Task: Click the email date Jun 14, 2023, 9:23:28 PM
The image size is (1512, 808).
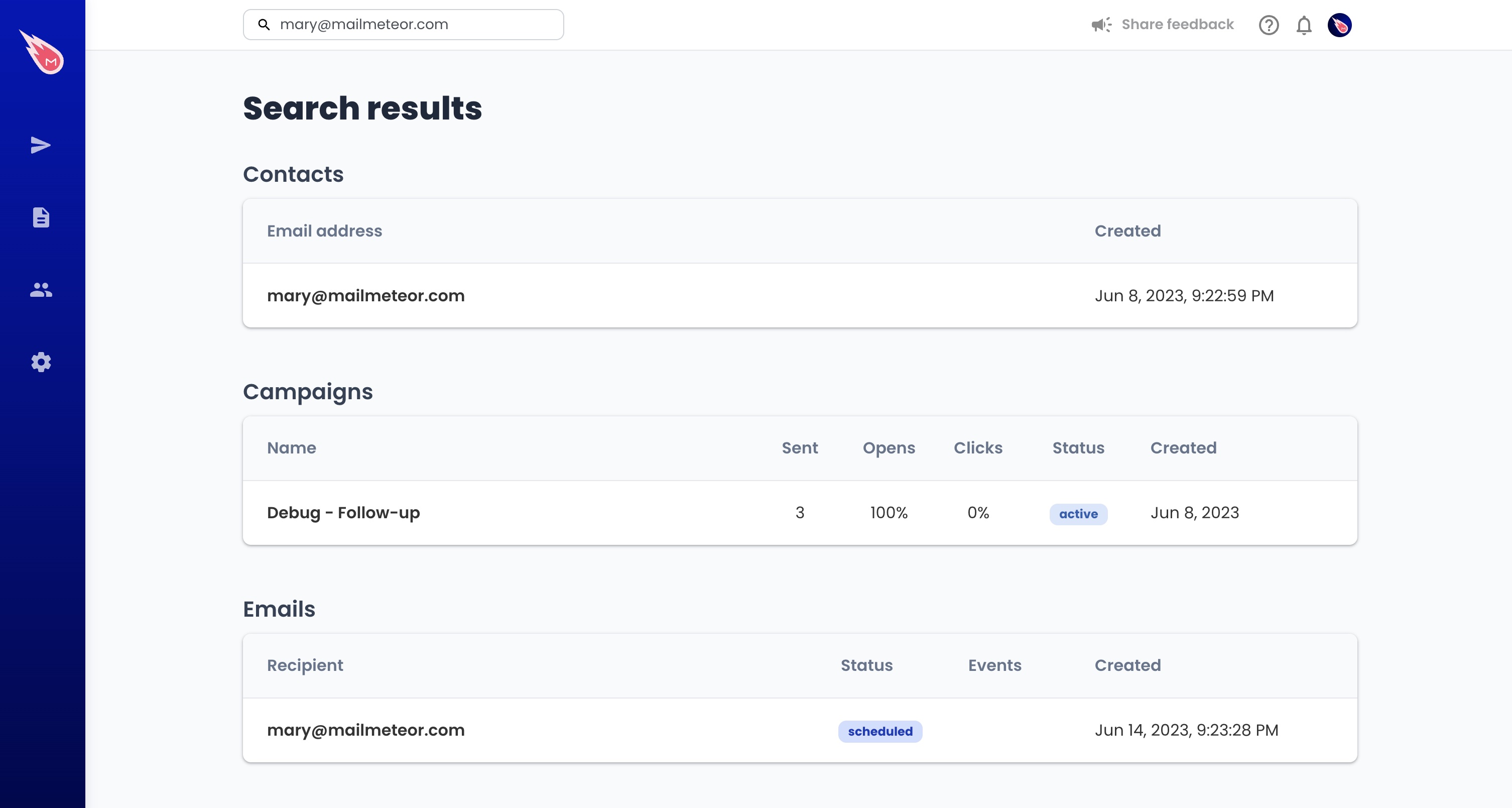Action: tap(1186, 730)
